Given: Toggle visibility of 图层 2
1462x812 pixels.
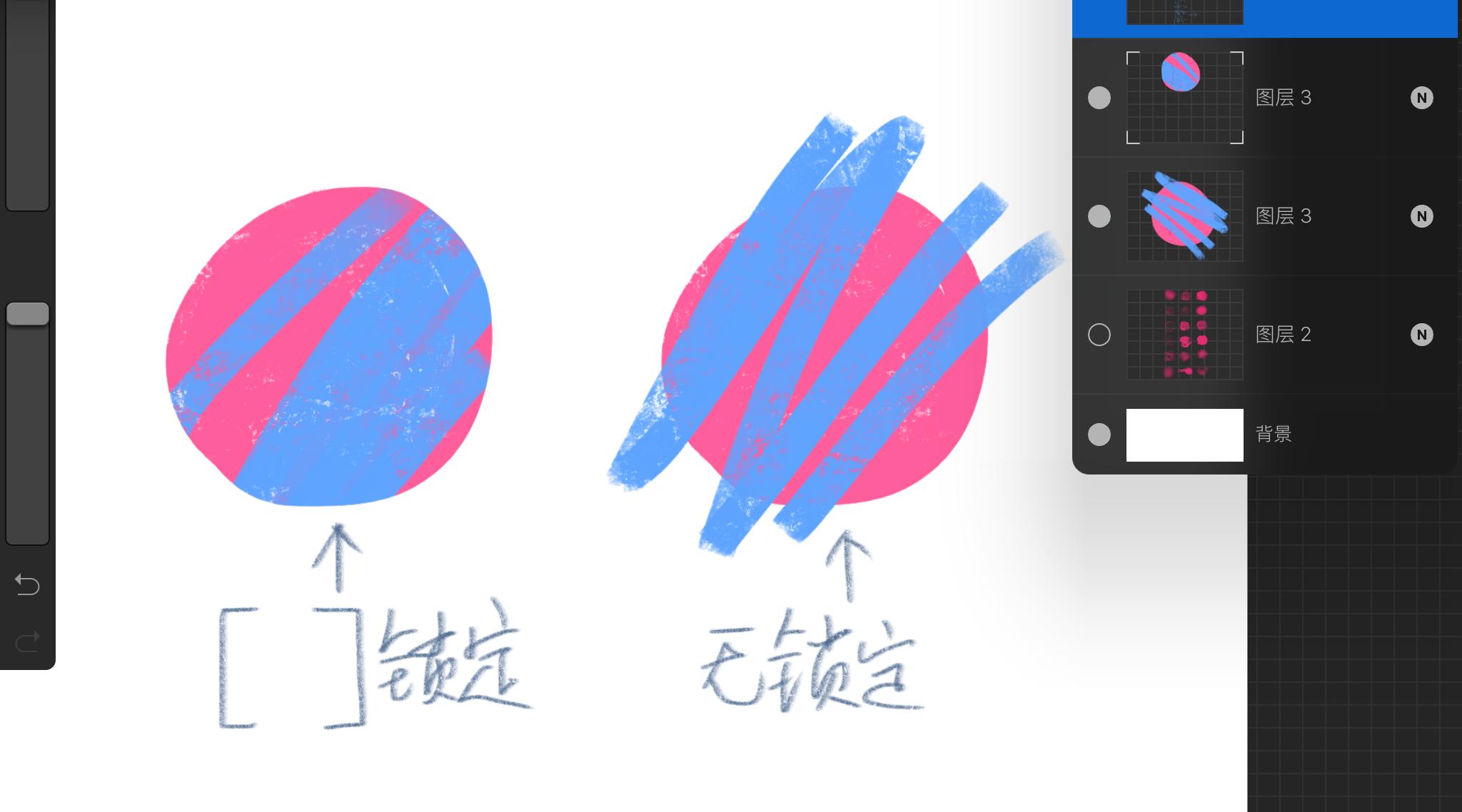Looking at the screenshot, I should pos(1100,334).
